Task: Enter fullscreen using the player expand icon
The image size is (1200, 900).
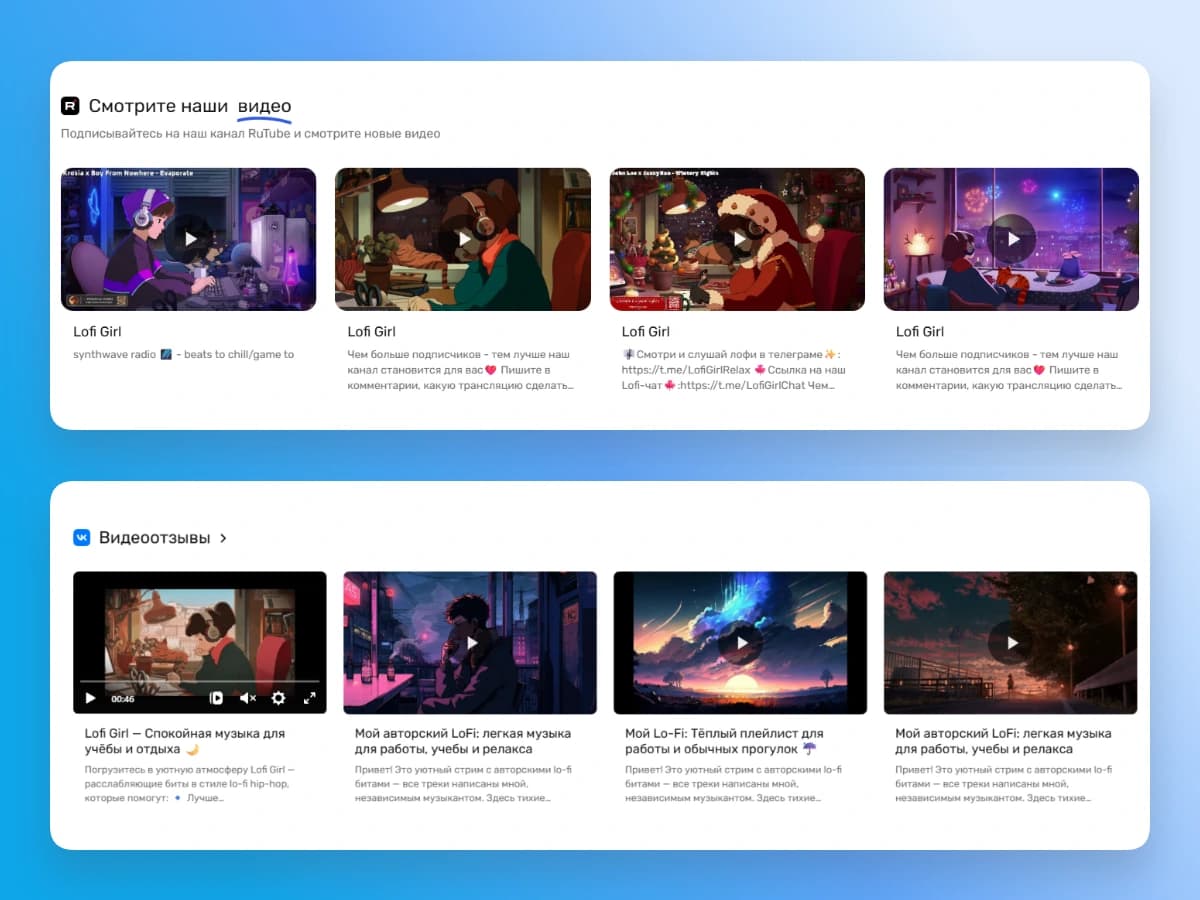Action: click(x=309, y=698)
